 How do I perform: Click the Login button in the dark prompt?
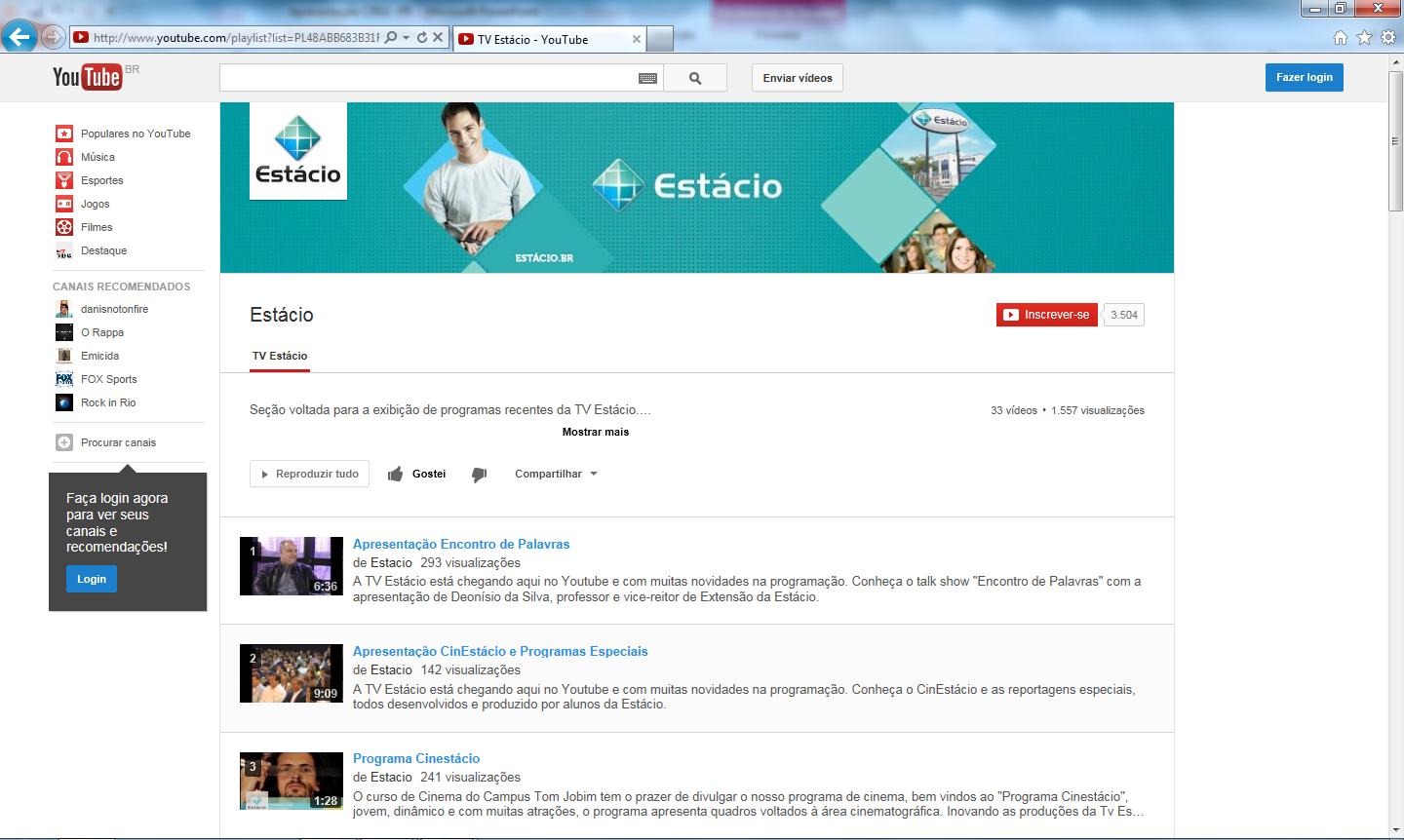[x=92, y=579]
